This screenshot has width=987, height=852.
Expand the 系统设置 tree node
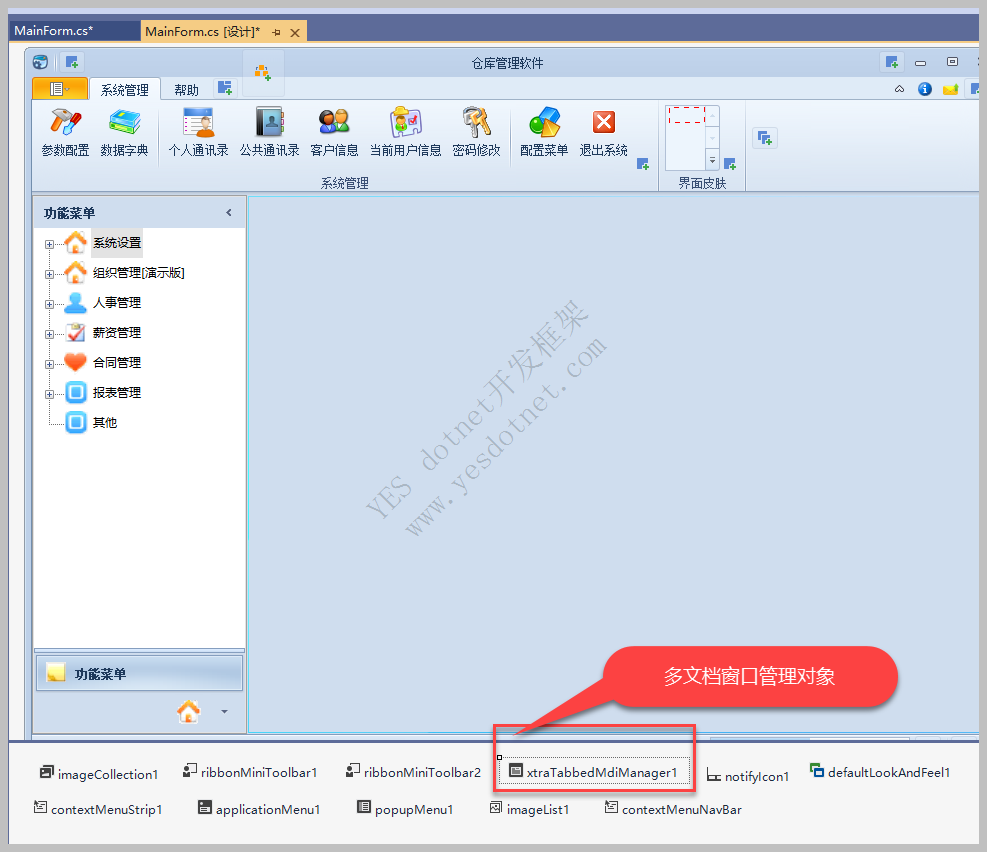coord(49,244)
